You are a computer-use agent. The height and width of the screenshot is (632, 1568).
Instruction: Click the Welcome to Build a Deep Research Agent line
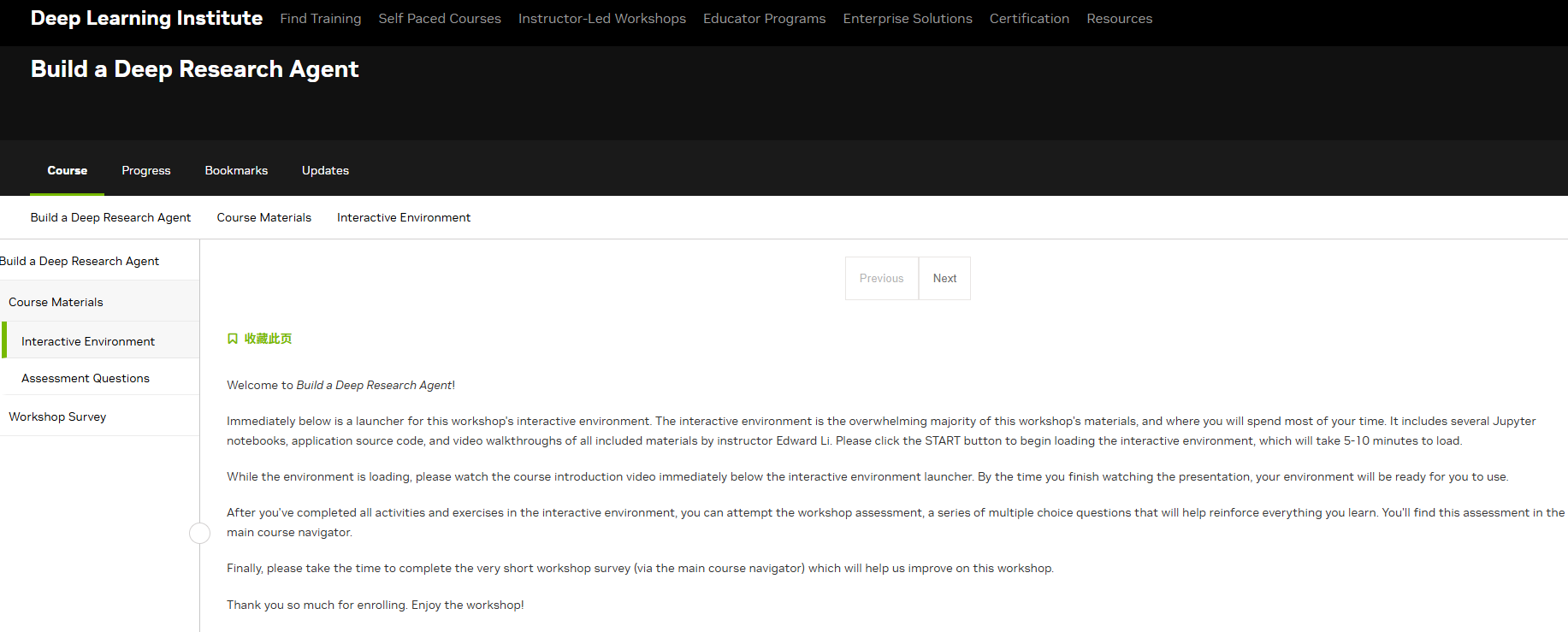click(340, 385)
